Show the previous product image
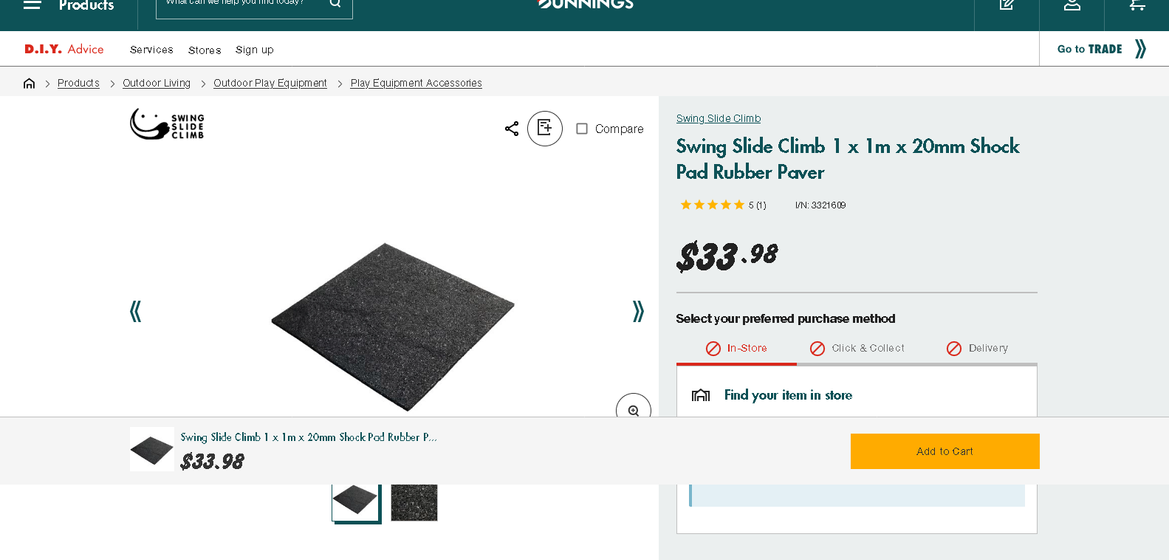The image size is (1169, 560). [136, 311]
